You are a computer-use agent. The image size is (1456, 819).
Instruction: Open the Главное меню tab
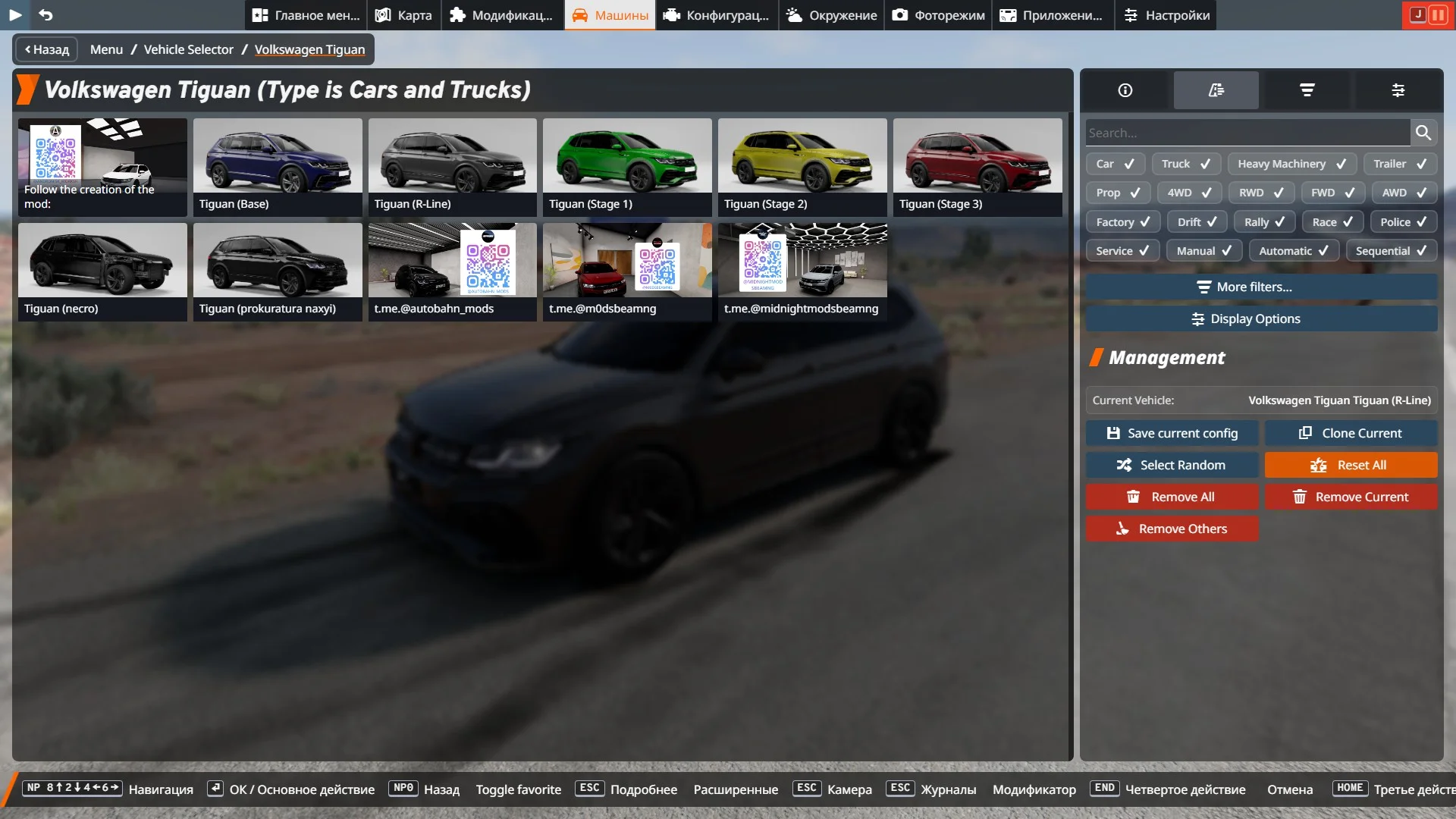coord(306,15)
